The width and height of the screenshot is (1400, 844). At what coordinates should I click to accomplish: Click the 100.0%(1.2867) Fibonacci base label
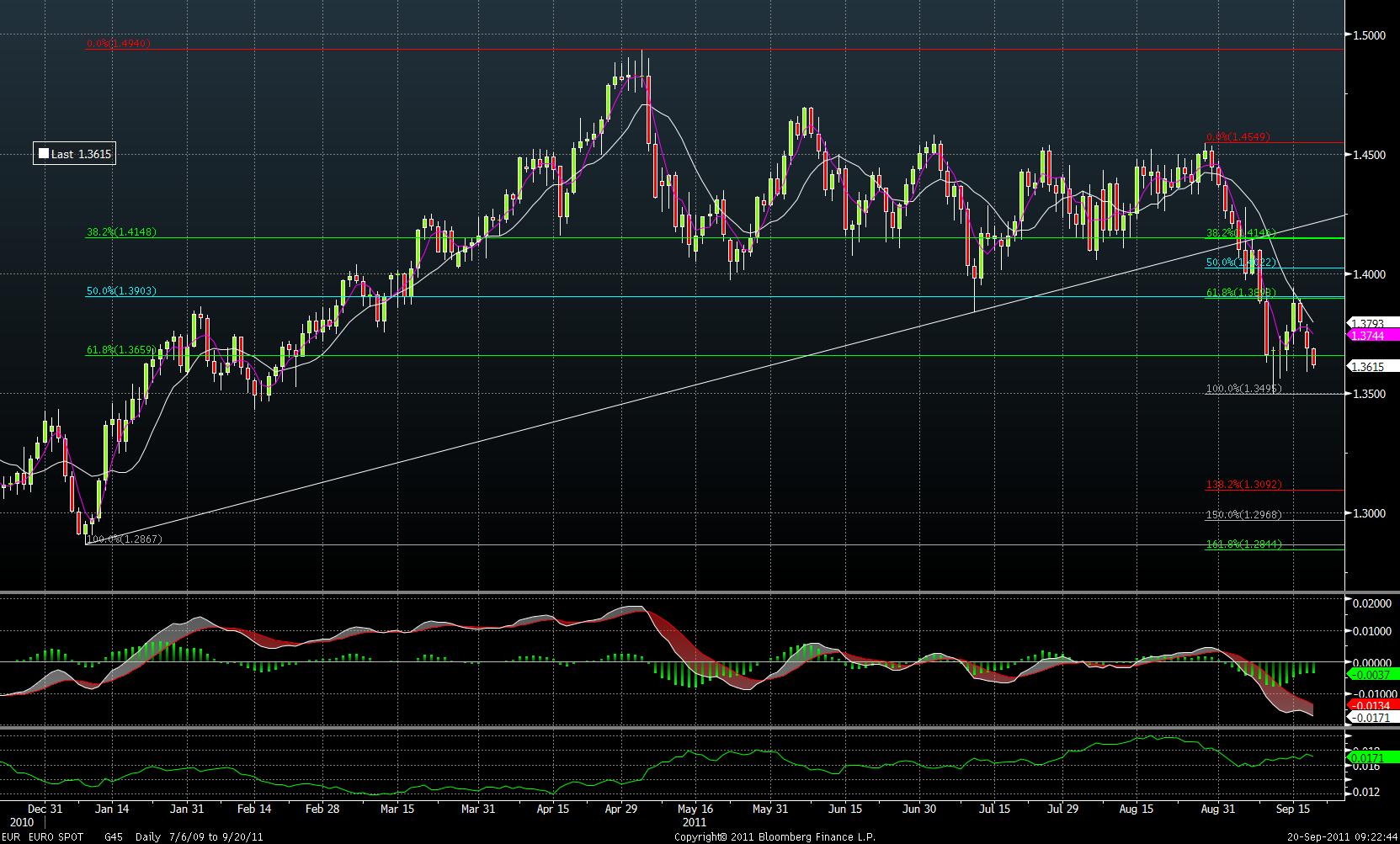pos(124,539)
